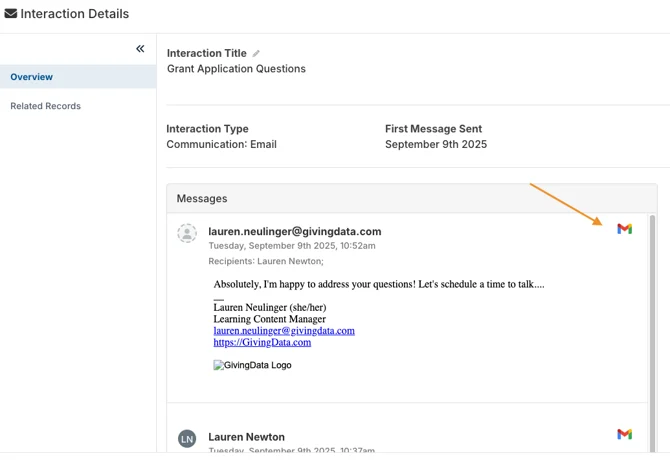Click the Interaction Details heading
The height and width of the screenshot is (460, 670).
pos(74,14)
